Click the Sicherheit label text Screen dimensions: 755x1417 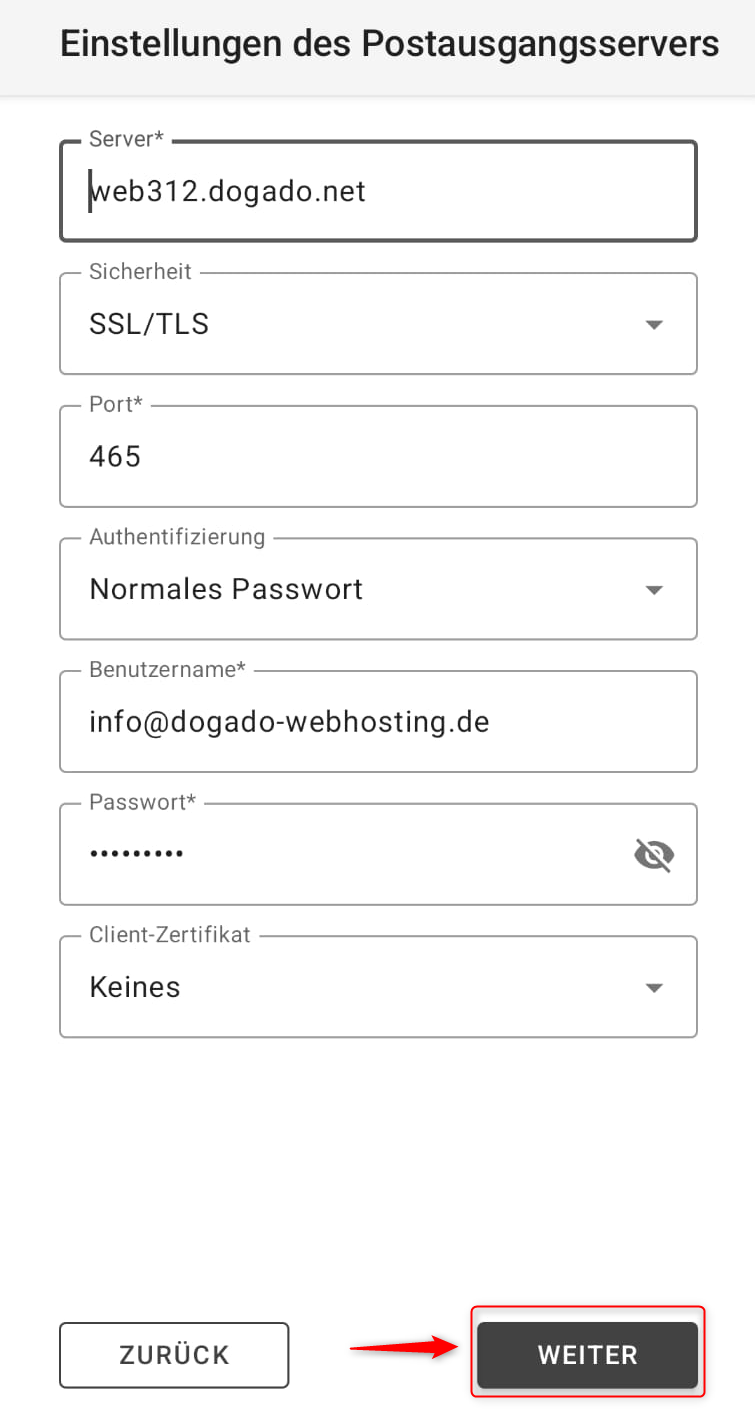point(141,272)
